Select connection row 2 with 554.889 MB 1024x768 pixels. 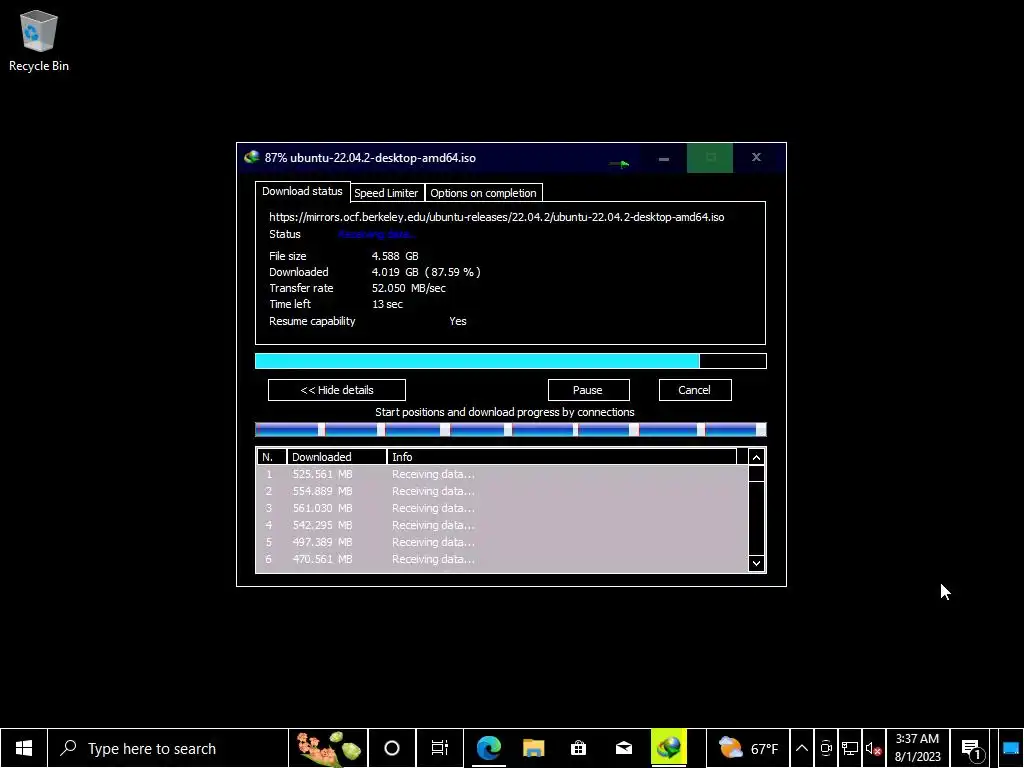[502, 491]
